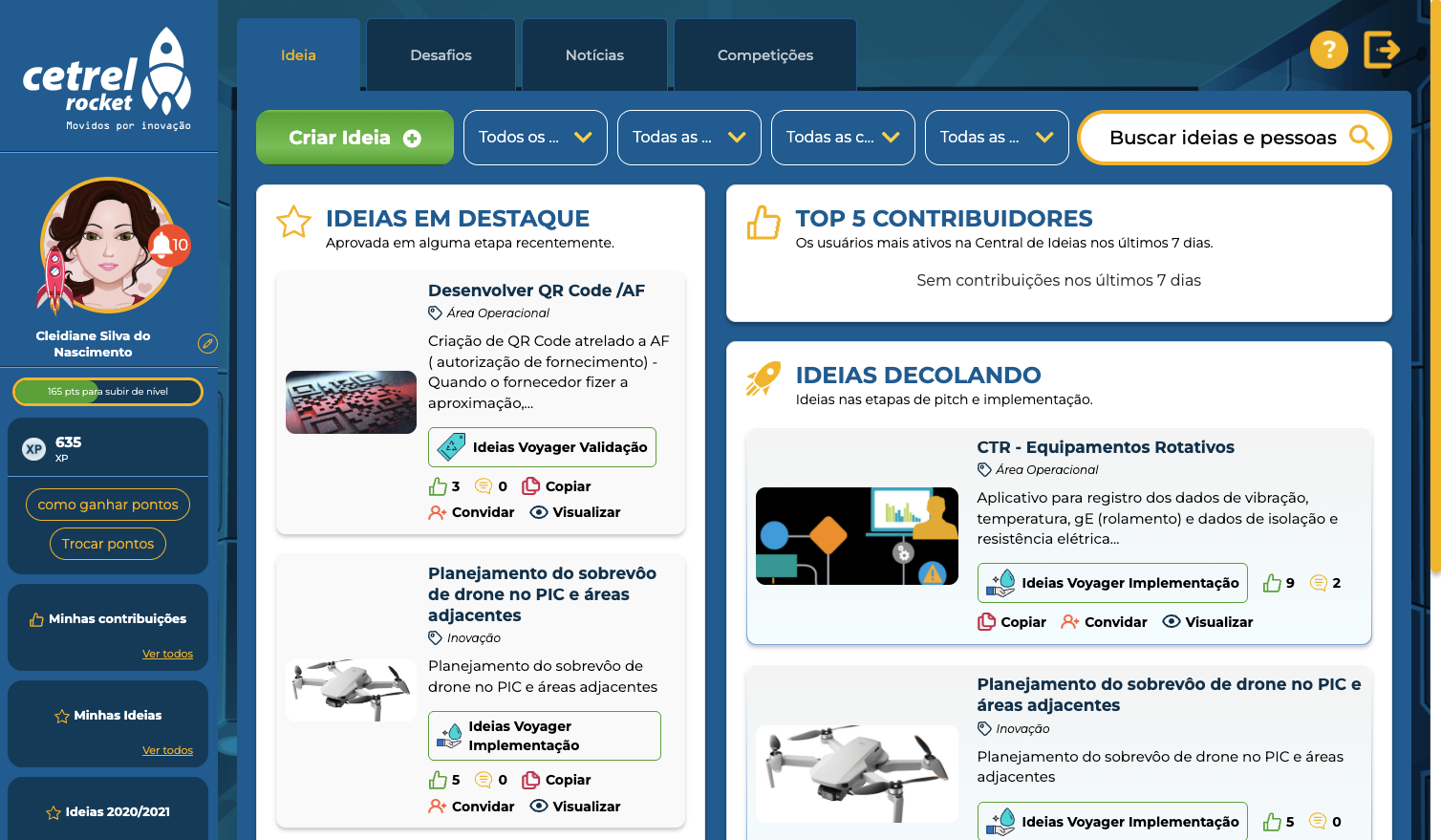This screenshot has width=1441, height=840.
Task: Click the Criar Ideia button
Action: [355, 138]
